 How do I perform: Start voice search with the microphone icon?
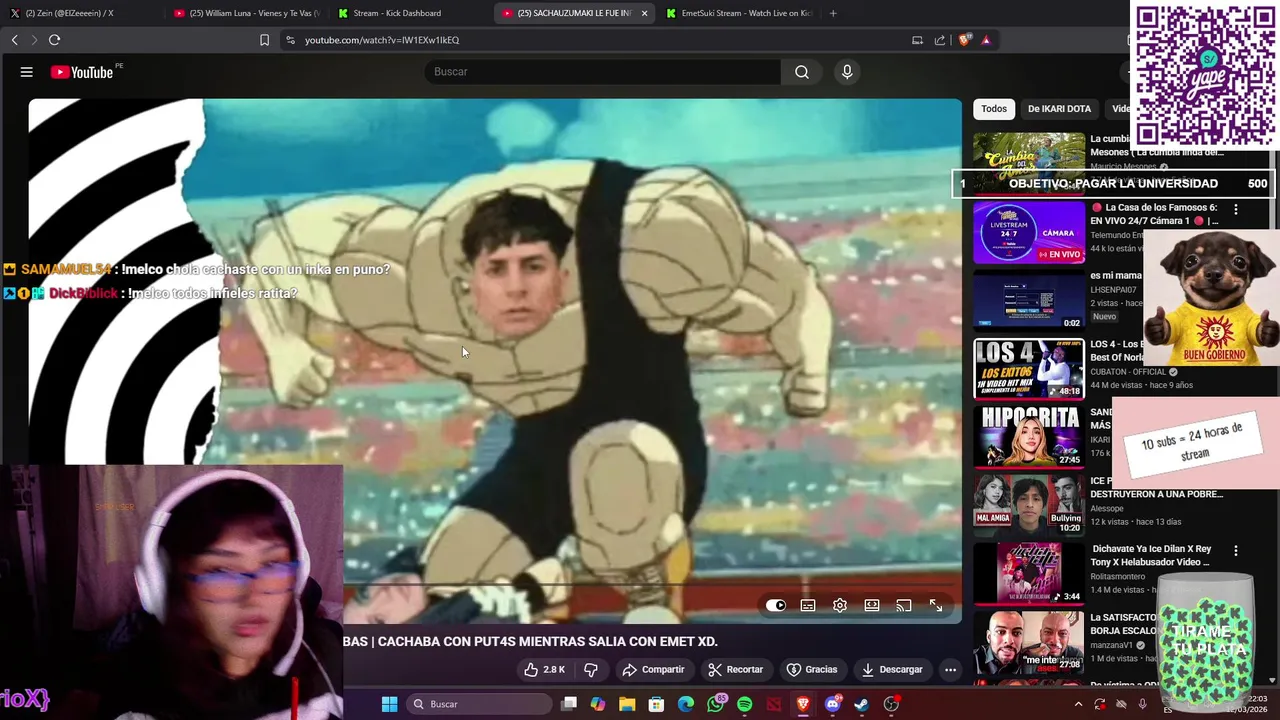[847, 72]
